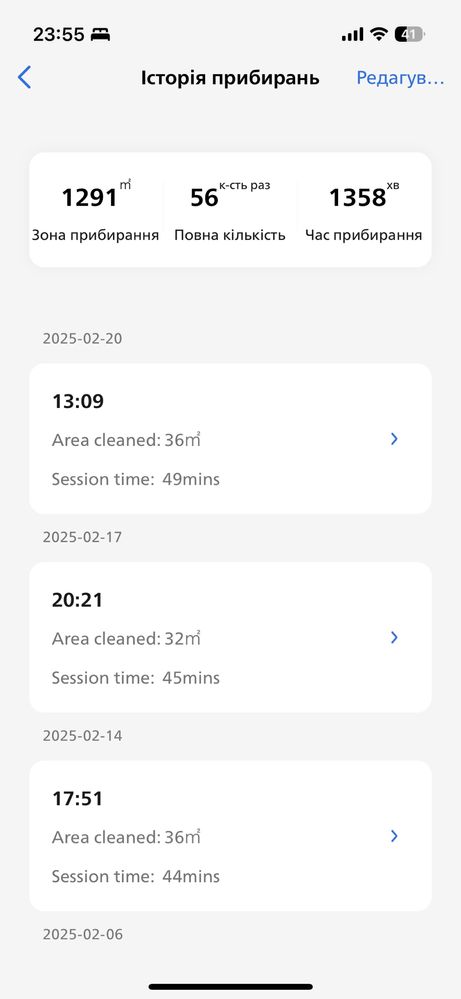
Task: Tap the cellular signal bars icon
Action: [x=353, y=35]
